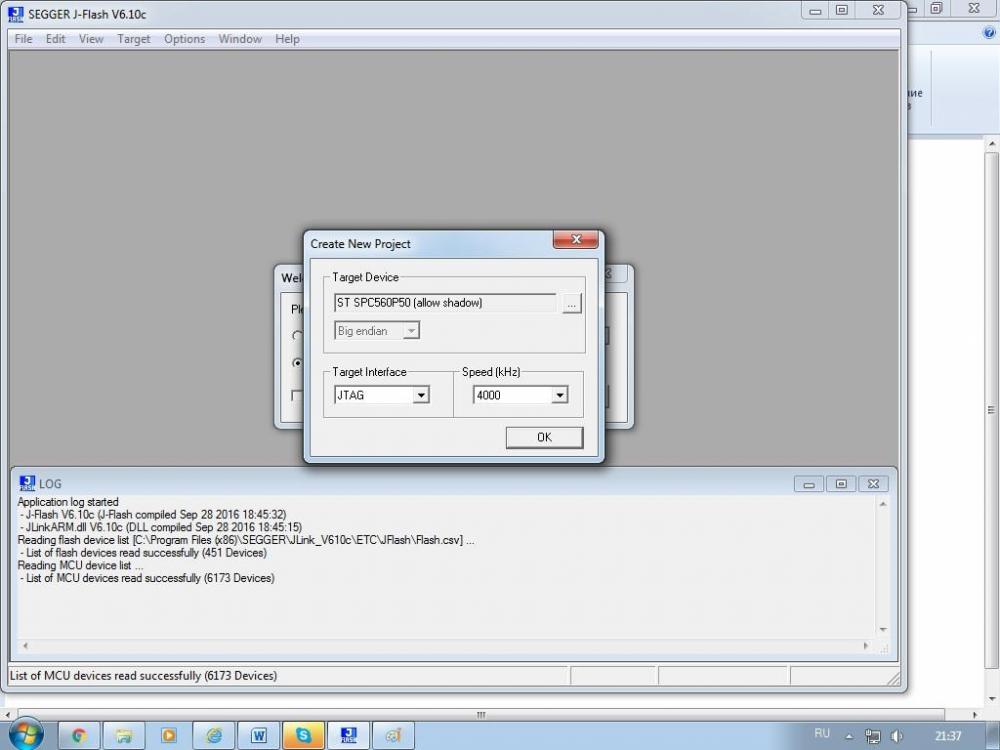The height and width of the screenshot is (750, 1000).
Task: Close the J-Flash main window
Action: 878,11
